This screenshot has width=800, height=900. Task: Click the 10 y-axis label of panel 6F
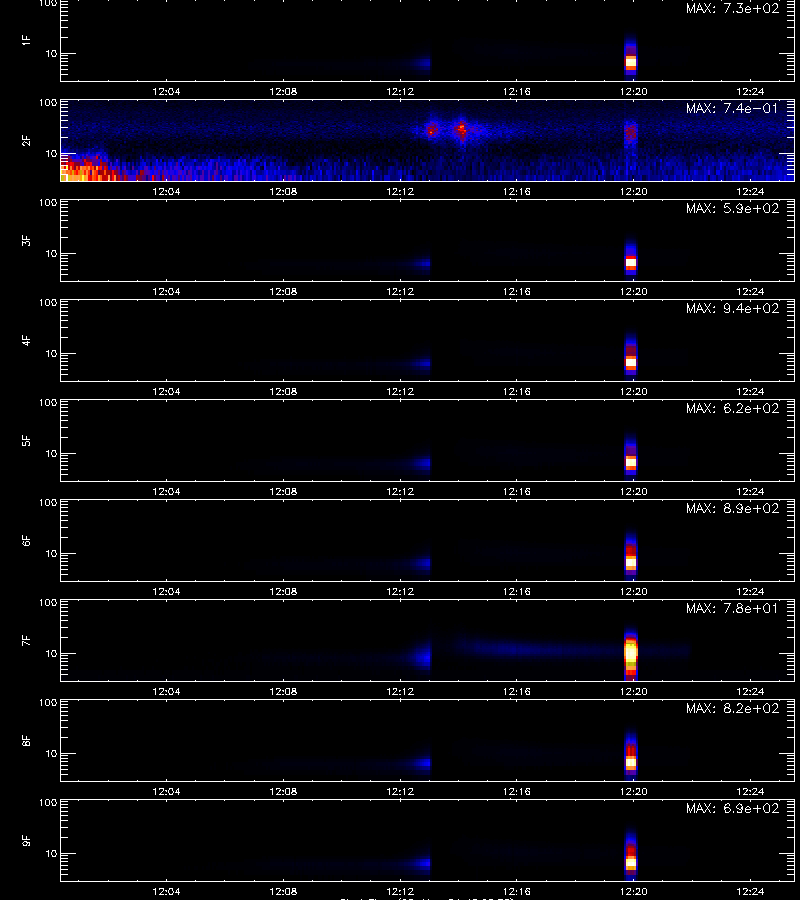click(x=51, y=553)
